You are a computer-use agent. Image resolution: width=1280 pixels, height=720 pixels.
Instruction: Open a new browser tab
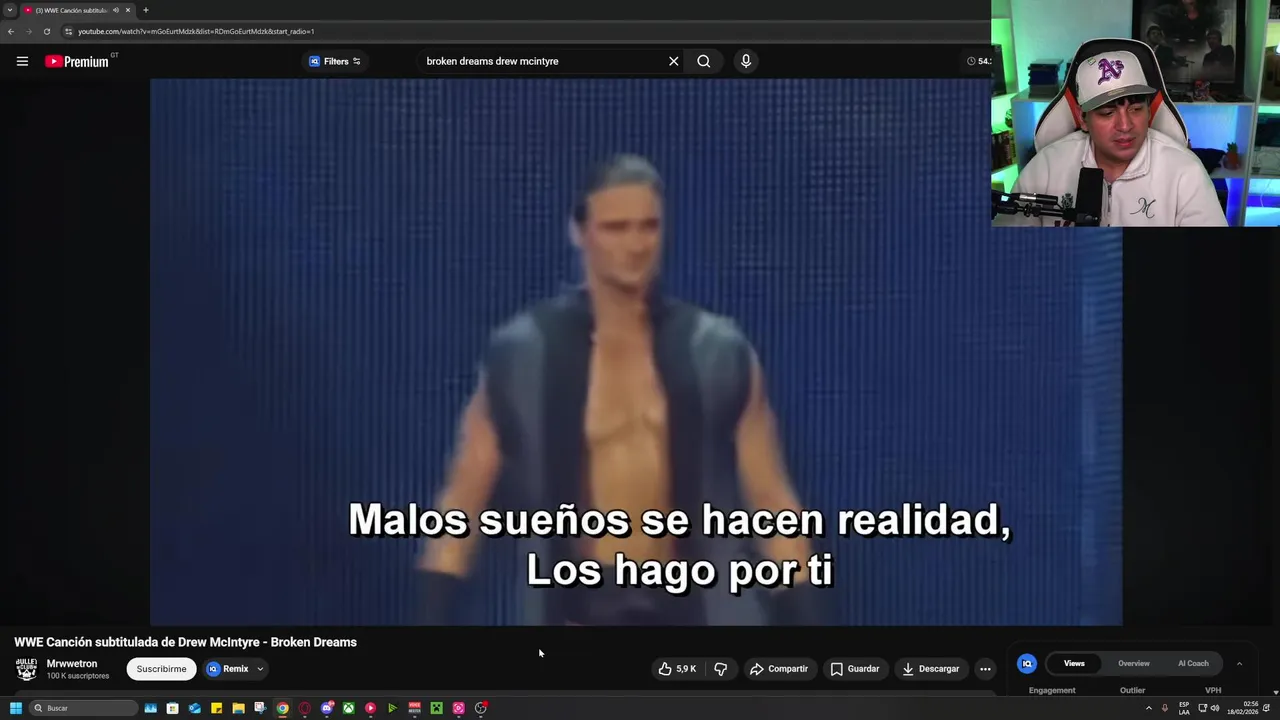(x=146, y=10)
